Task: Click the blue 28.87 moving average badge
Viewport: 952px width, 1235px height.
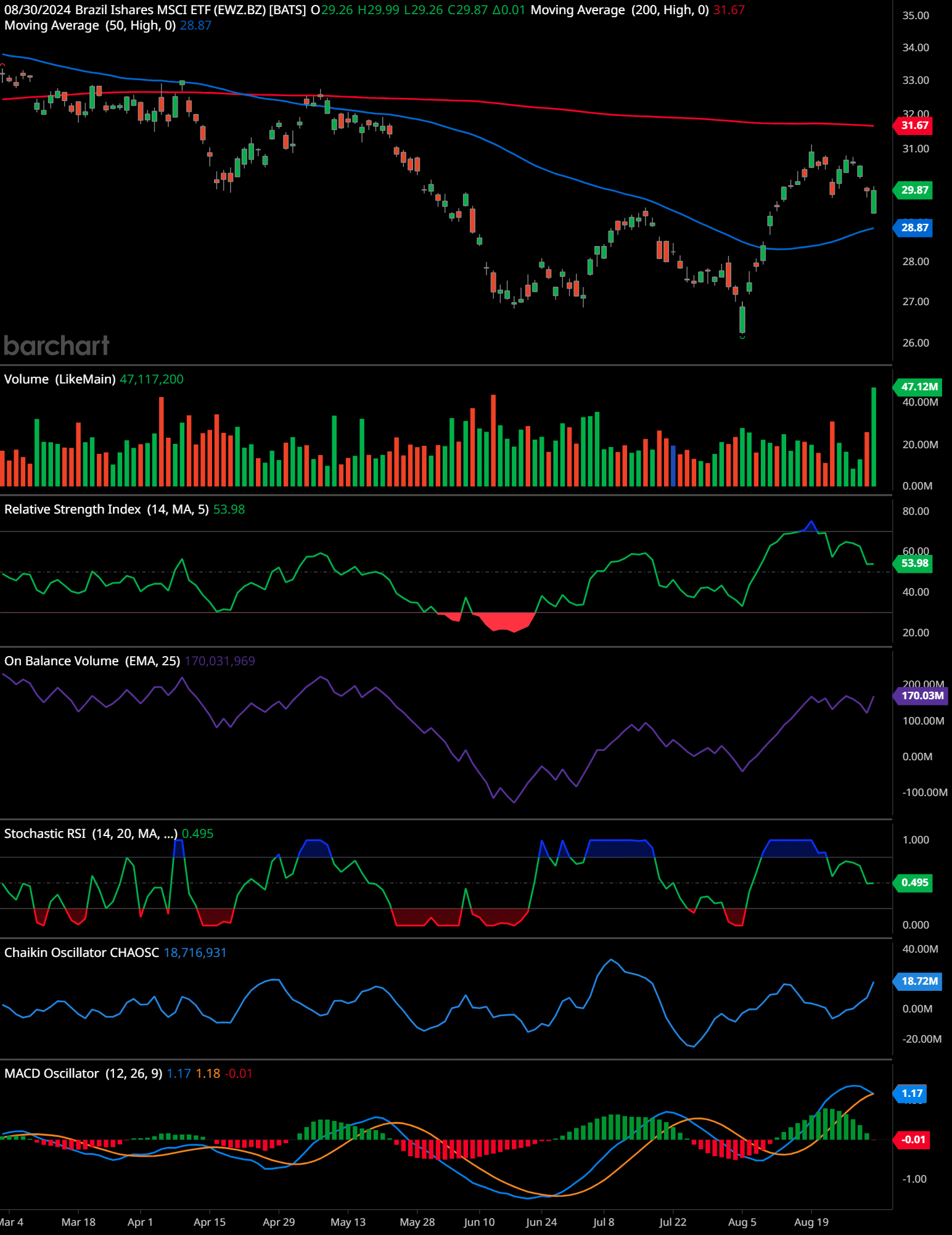Action: [x=914, y=228]
